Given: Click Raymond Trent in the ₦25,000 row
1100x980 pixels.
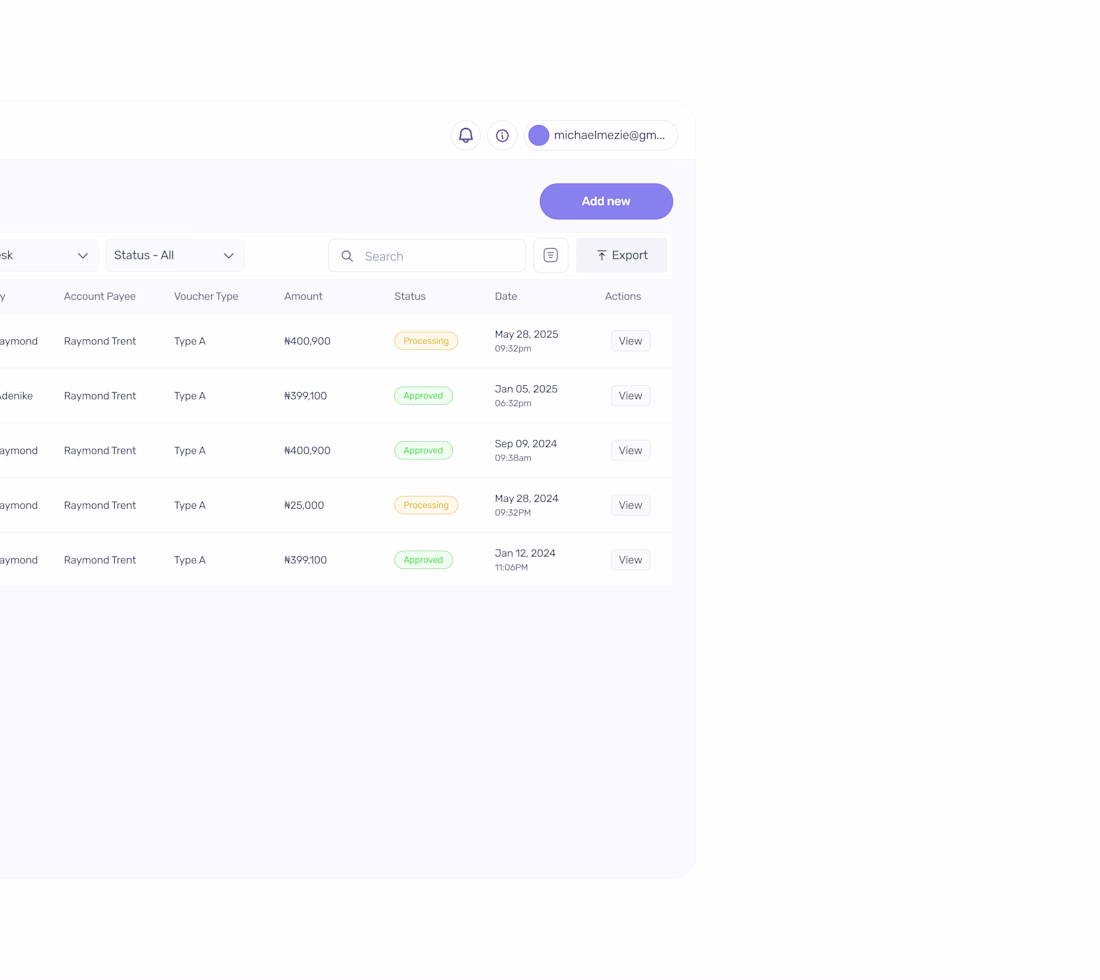Looking at the screenshot, I should 100,505.
